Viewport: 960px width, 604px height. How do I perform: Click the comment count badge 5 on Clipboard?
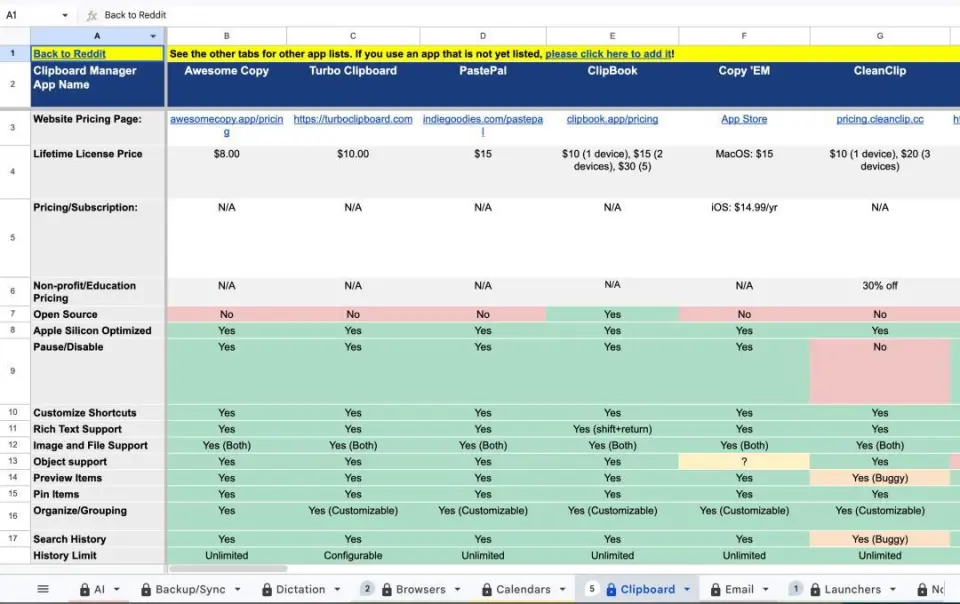[x=591, y=589]
